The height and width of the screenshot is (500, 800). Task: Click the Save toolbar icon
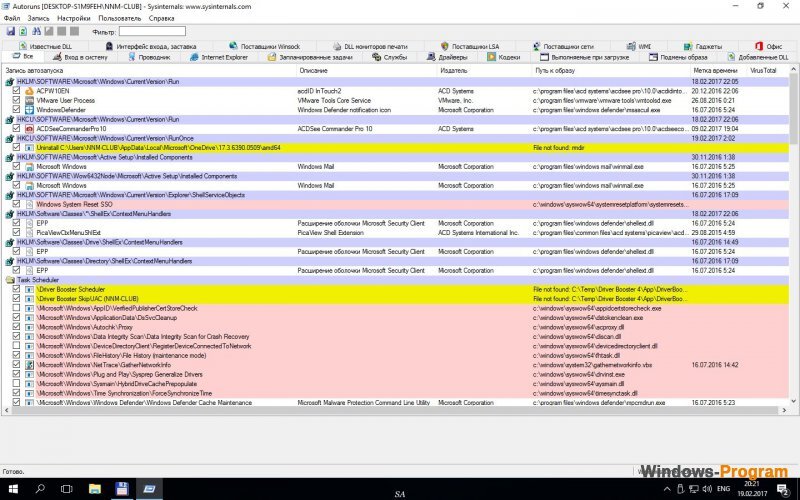tap(11, 32)
